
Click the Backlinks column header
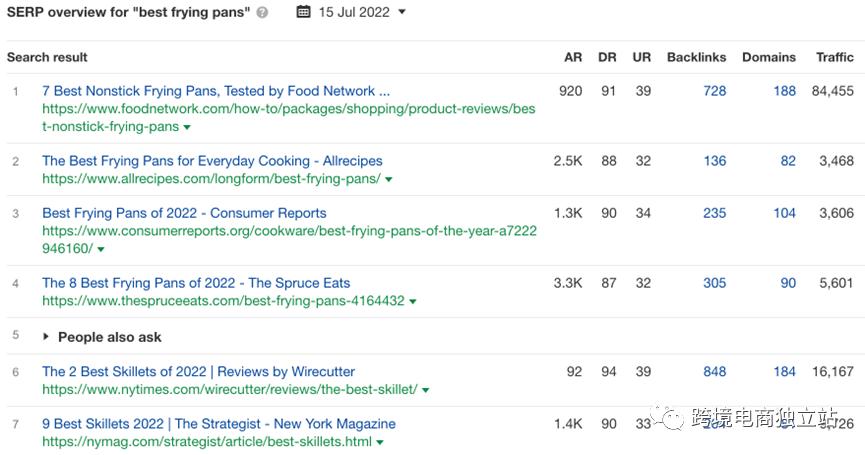[696, 57]
